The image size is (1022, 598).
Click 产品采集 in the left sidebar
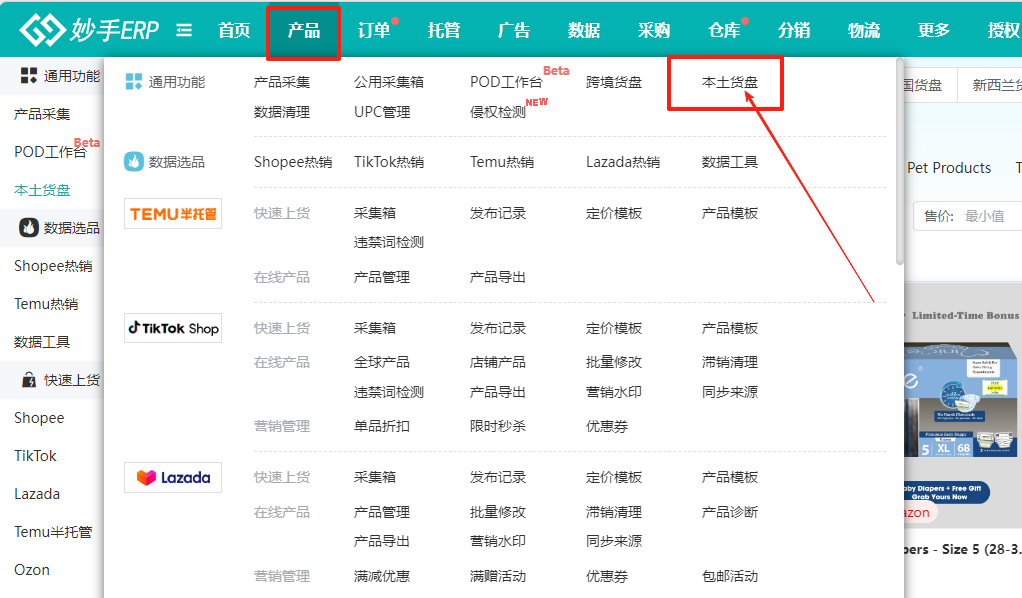(42, 114)
